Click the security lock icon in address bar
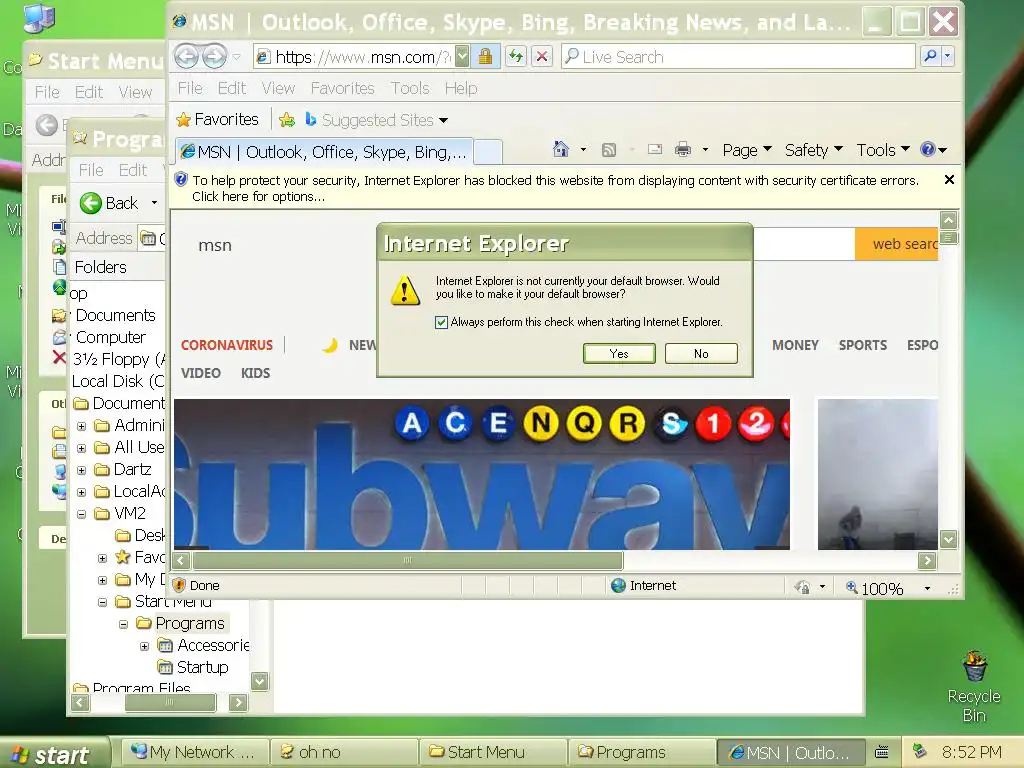This screenshot has width=1024, height=768. coord(485,57)
